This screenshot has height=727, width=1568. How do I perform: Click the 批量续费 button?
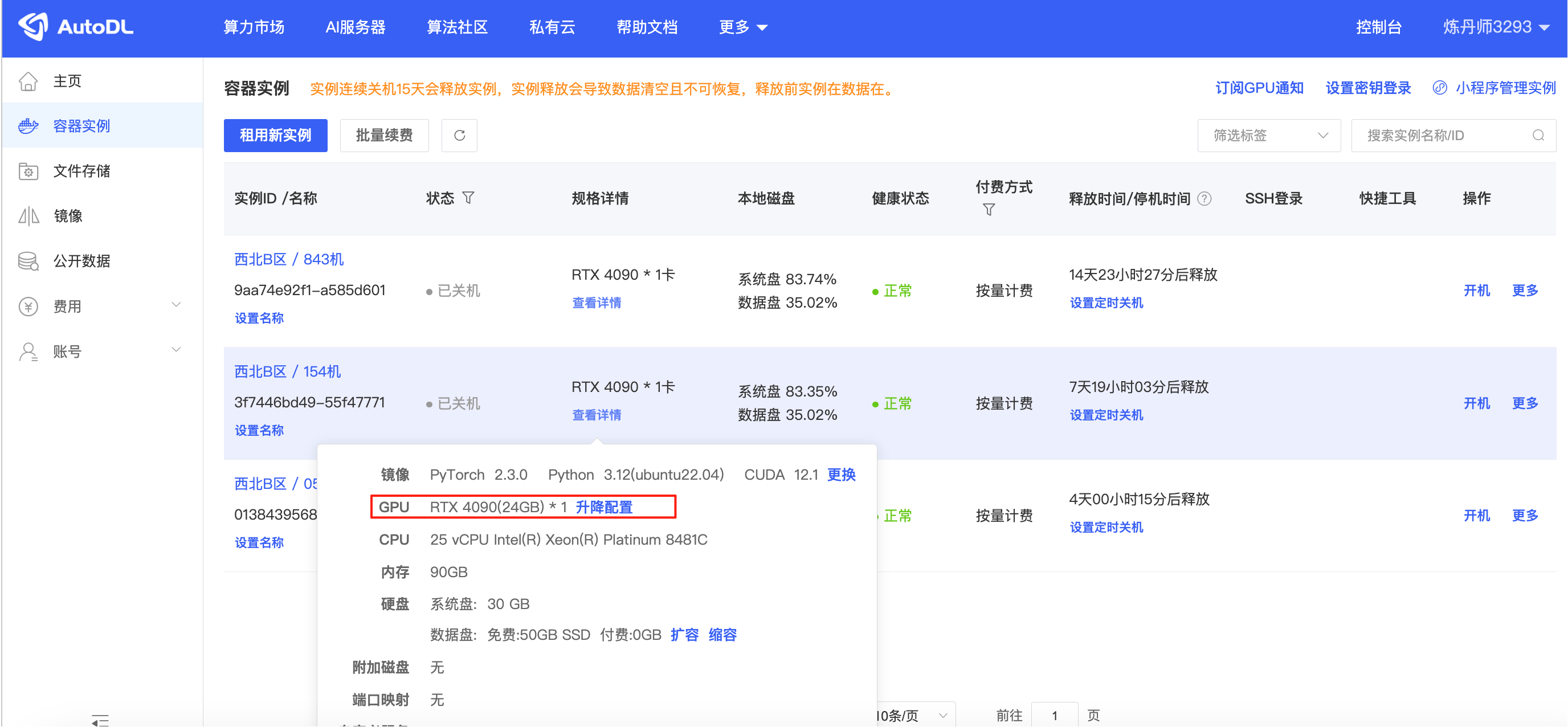384,135
